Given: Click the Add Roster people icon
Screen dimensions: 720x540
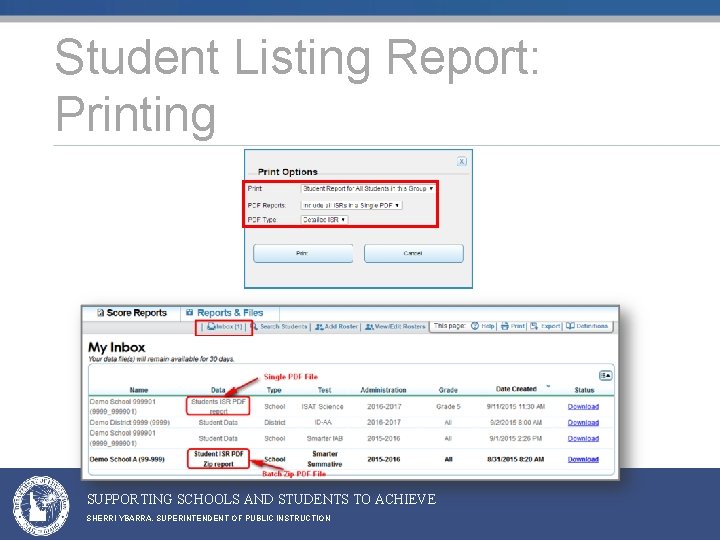Looking at the screenshot, I should click(x=319, y=327).
